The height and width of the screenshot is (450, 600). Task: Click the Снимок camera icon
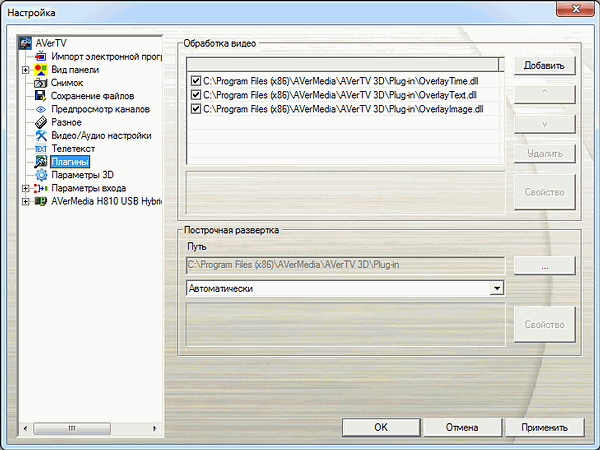coord(41,83)
